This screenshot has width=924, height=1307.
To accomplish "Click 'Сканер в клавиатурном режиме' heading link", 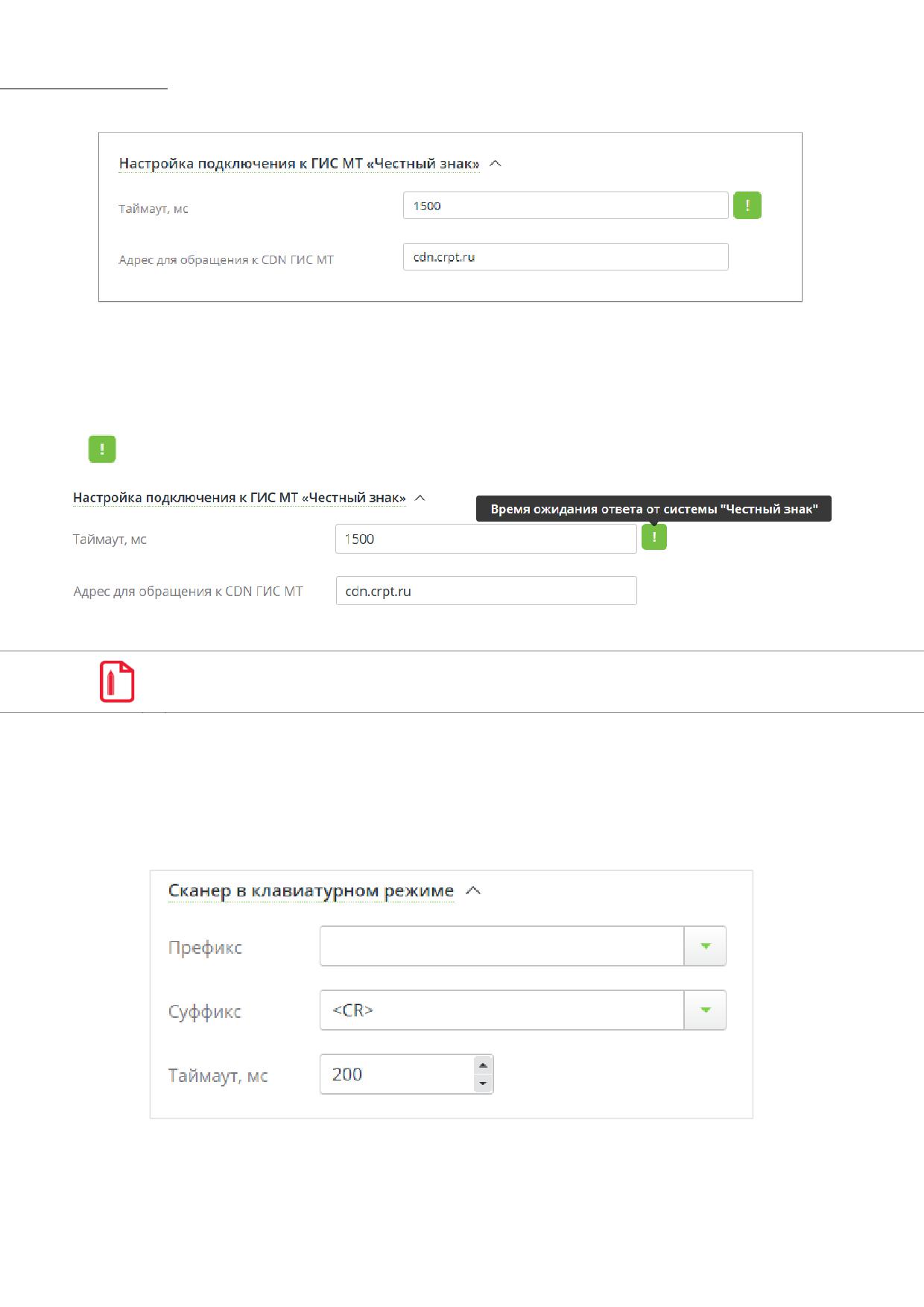I will (x=311, y=890).
